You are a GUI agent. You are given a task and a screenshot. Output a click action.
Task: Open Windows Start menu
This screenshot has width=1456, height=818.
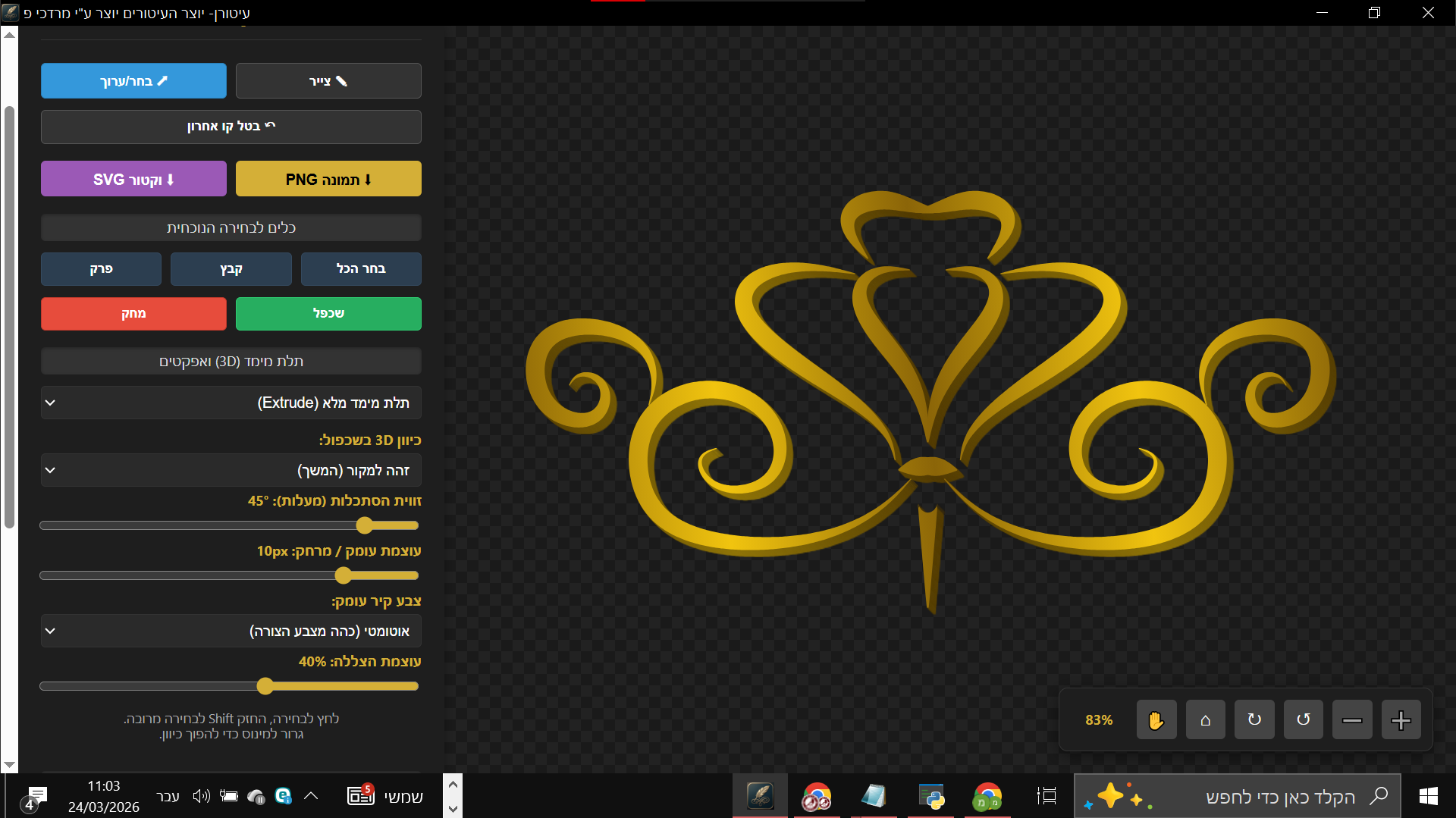coord(1428,796)
